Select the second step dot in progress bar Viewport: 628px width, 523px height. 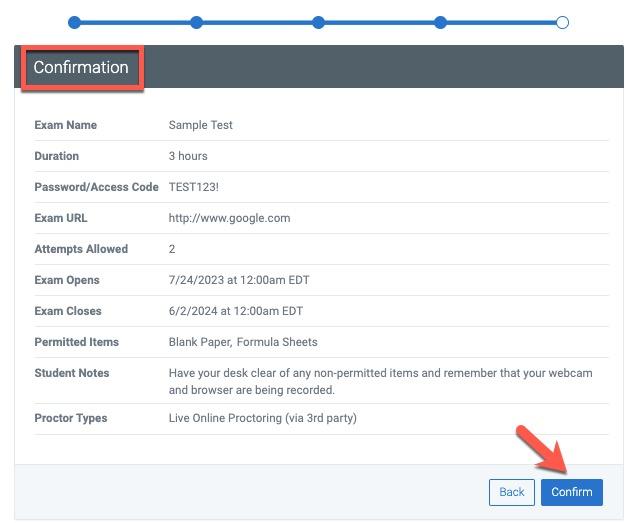196,22
